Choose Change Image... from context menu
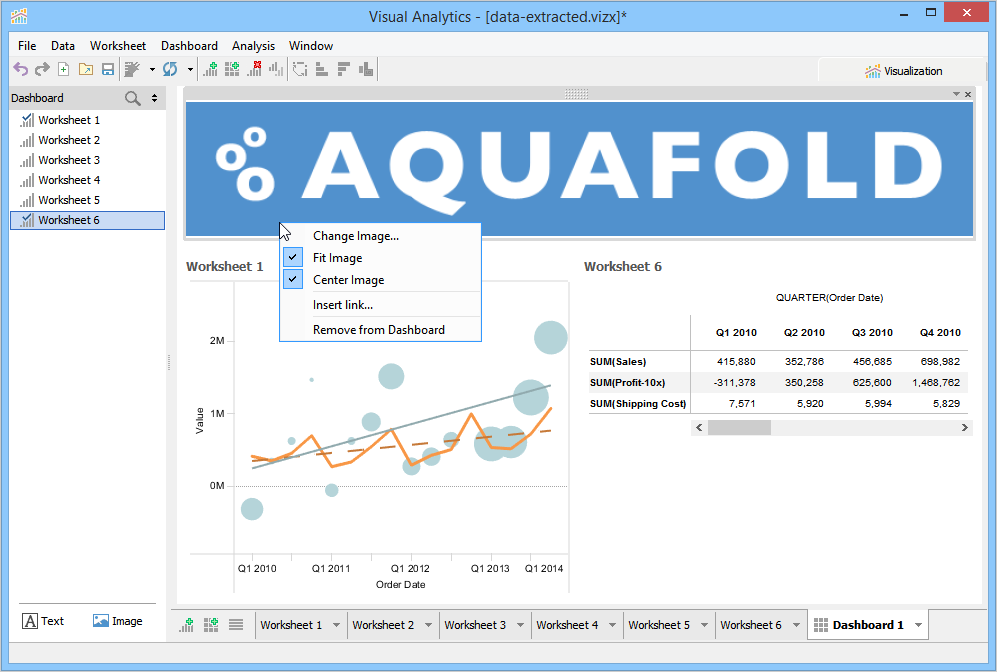This screenshot has width=997, height=672. pos(355,236)
